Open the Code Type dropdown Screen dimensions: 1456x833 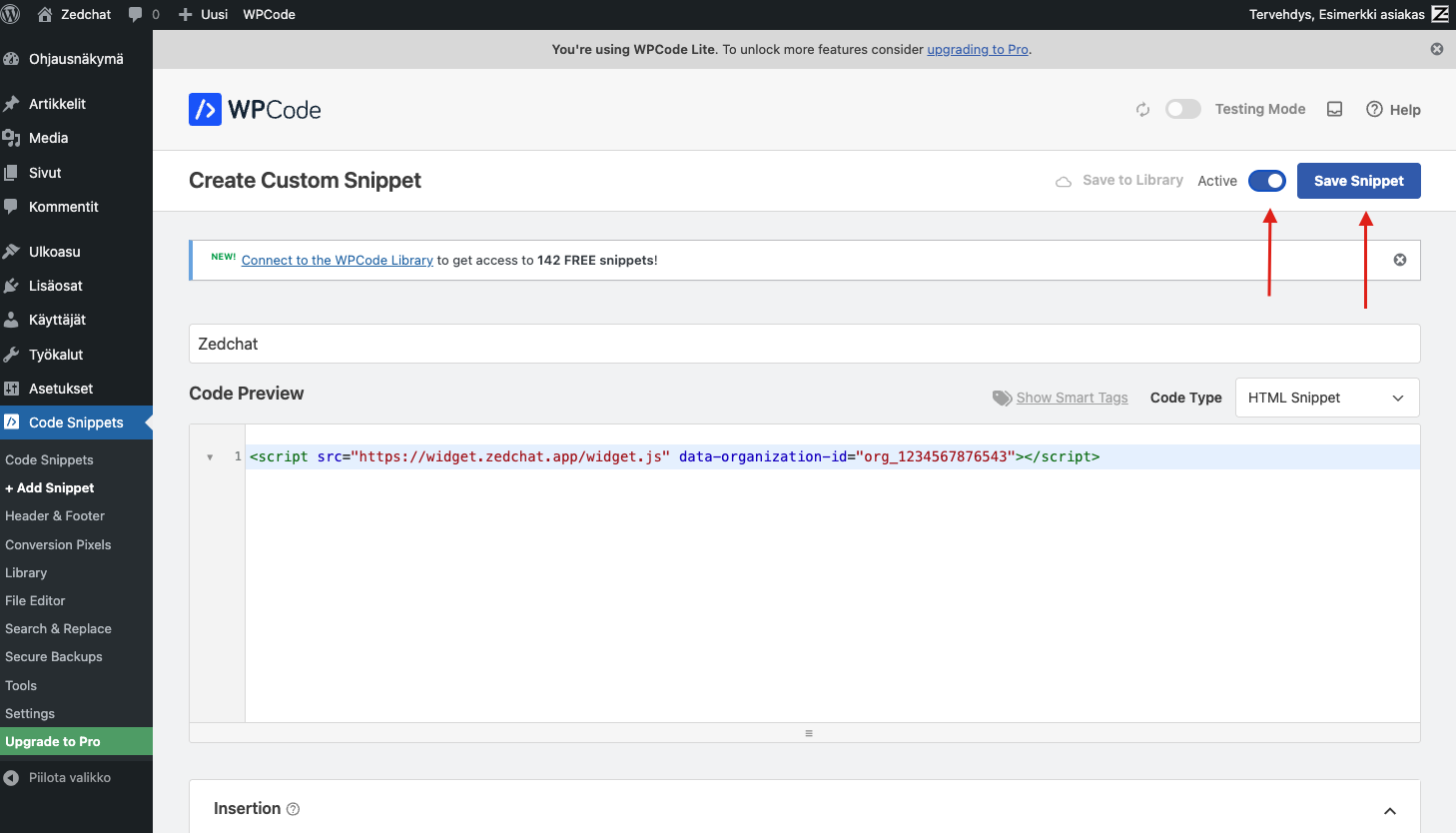pyautogui.click(x=1326, y=398)
